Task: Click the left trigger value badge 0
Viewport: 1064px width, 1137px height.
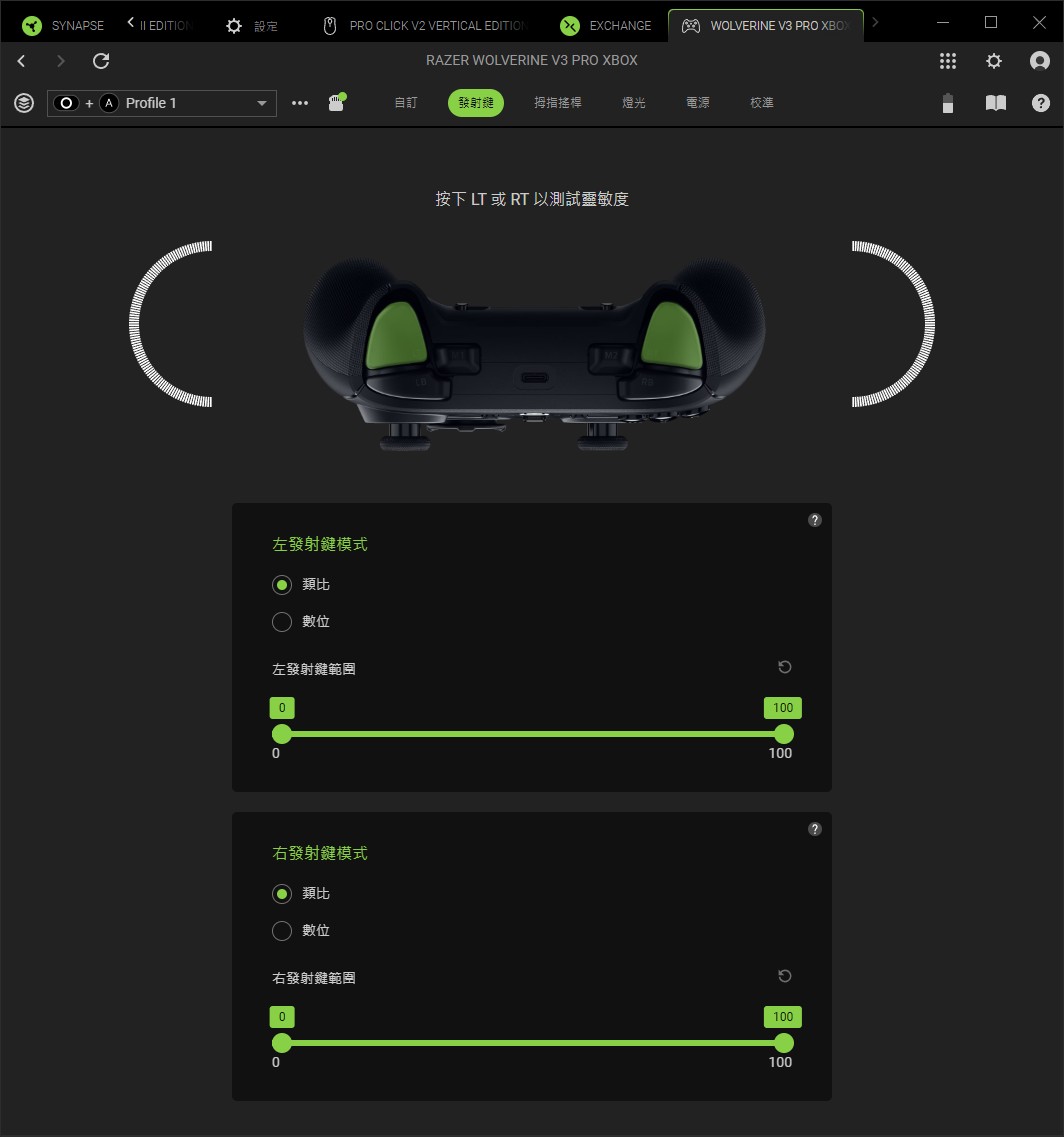Action: [x=282, y=708]
